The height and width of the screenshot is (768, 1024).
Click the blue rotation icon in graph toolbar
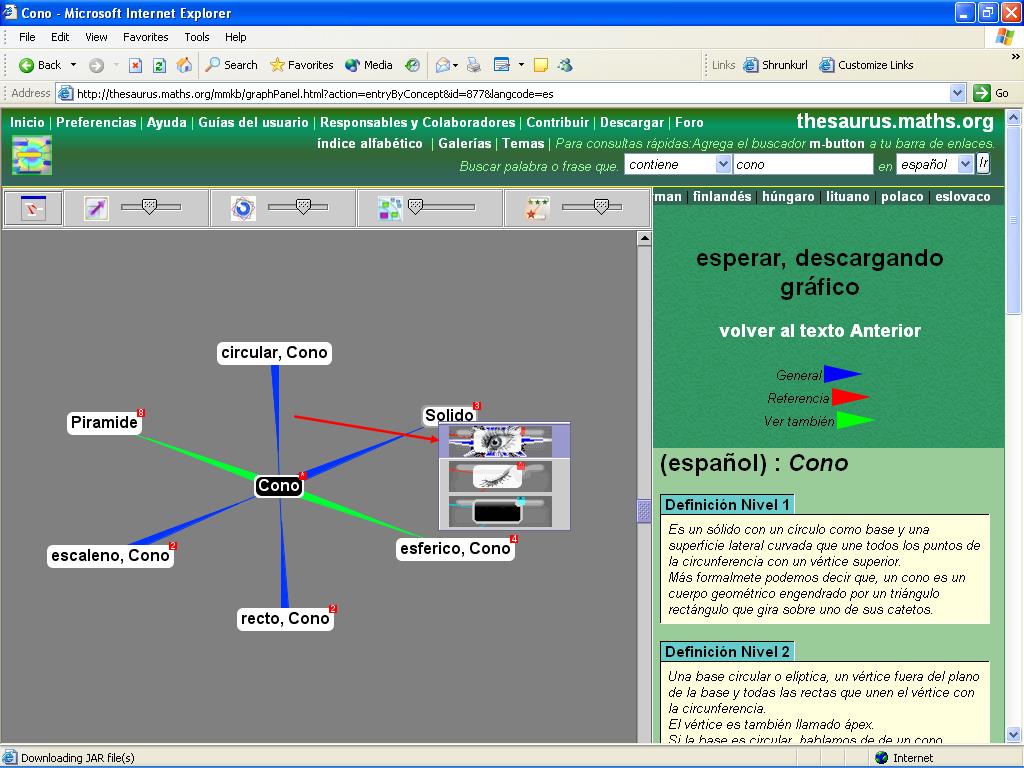pyautogui.click(x=243, y=208)
